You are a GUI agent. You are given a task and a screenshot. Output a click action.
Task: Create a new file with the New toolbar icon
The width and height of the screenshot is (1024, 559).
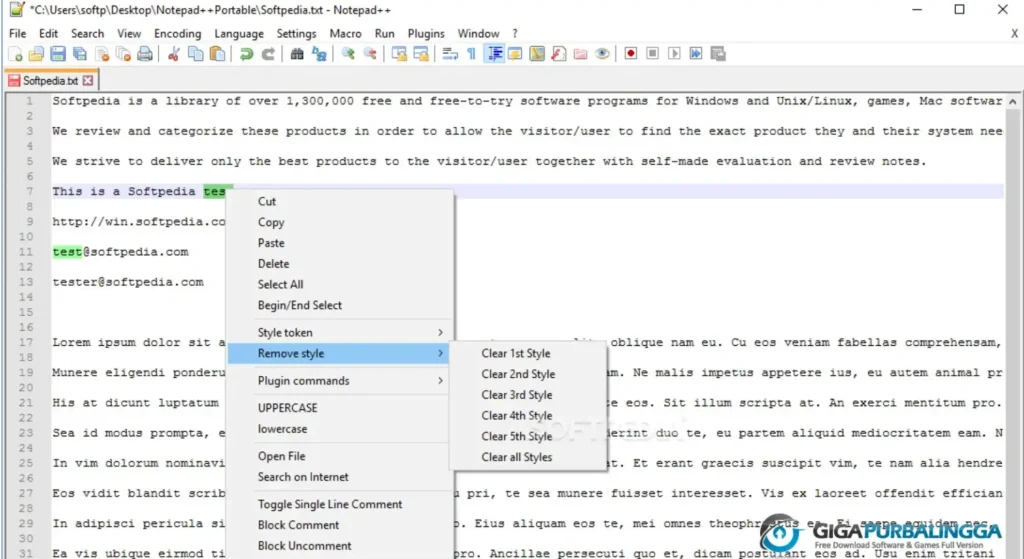pyautogui.click(x=15, y=54)
